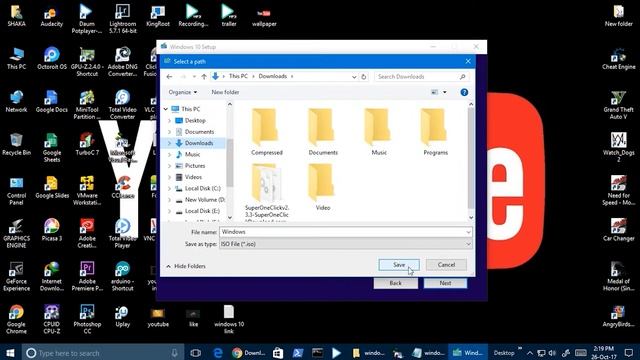Click the change view icon
Image resolution: width=640 pixels, height=360 pixels.
tap(434, 92)
